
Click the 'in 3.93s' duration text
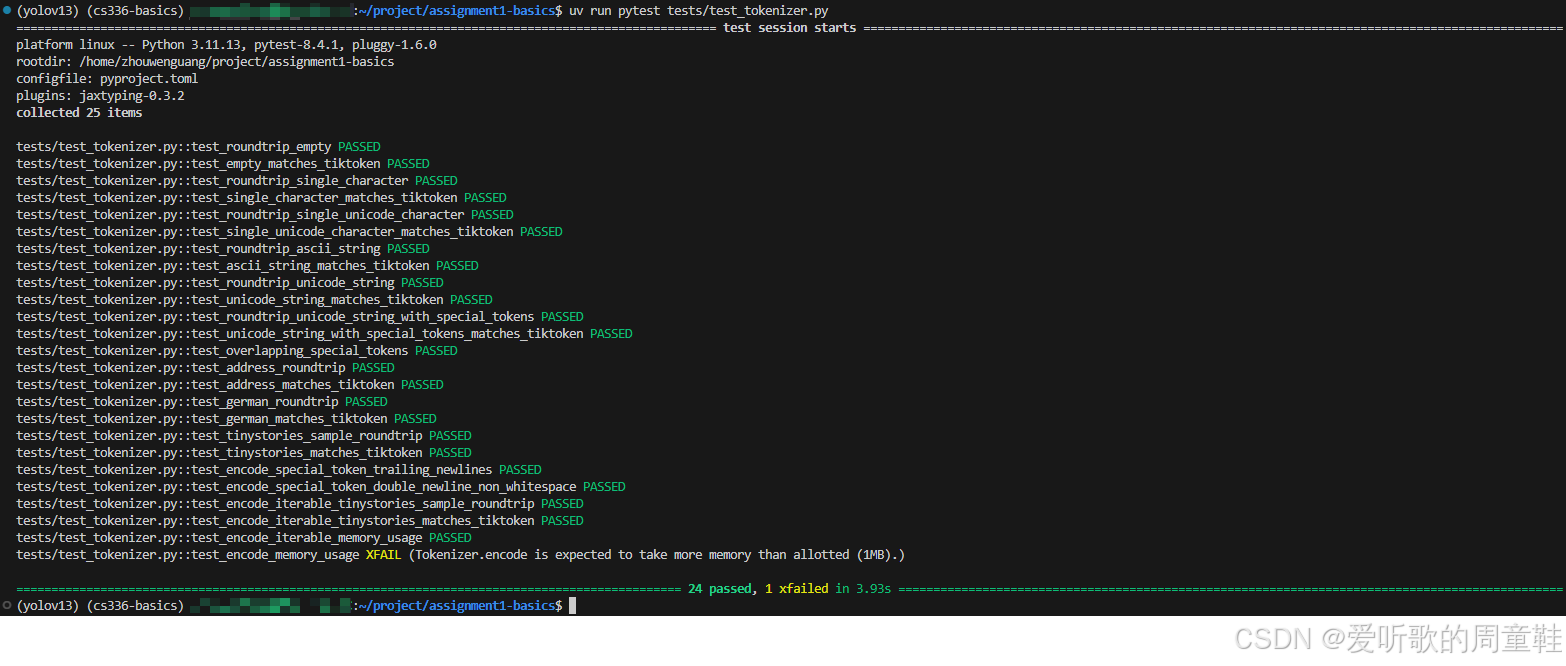tap(864, 589)
